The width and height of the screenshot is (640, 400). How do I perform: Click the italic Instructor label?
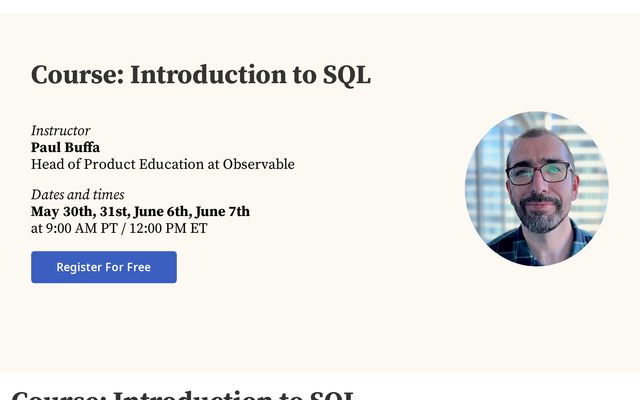(x=60, y=131)
